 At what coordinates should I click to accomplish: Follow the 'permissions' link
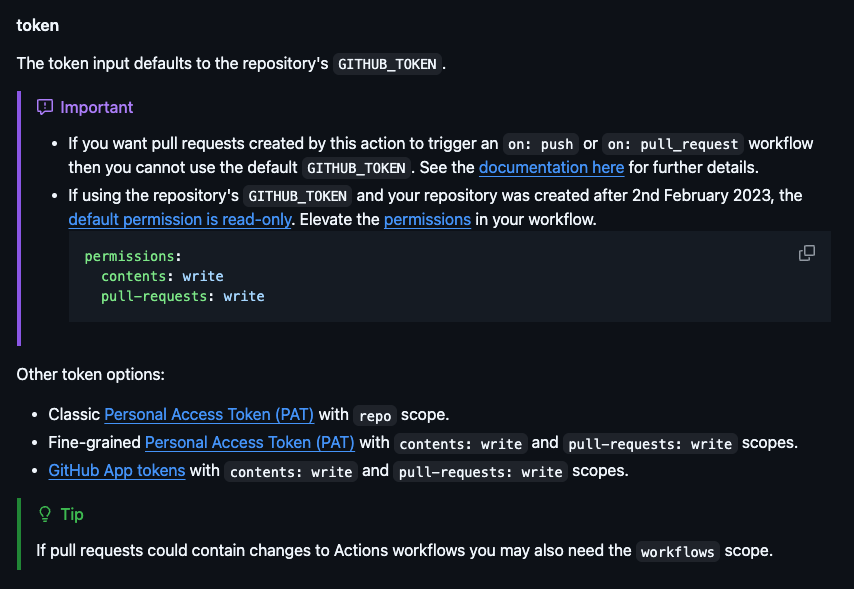coord(427,220)
